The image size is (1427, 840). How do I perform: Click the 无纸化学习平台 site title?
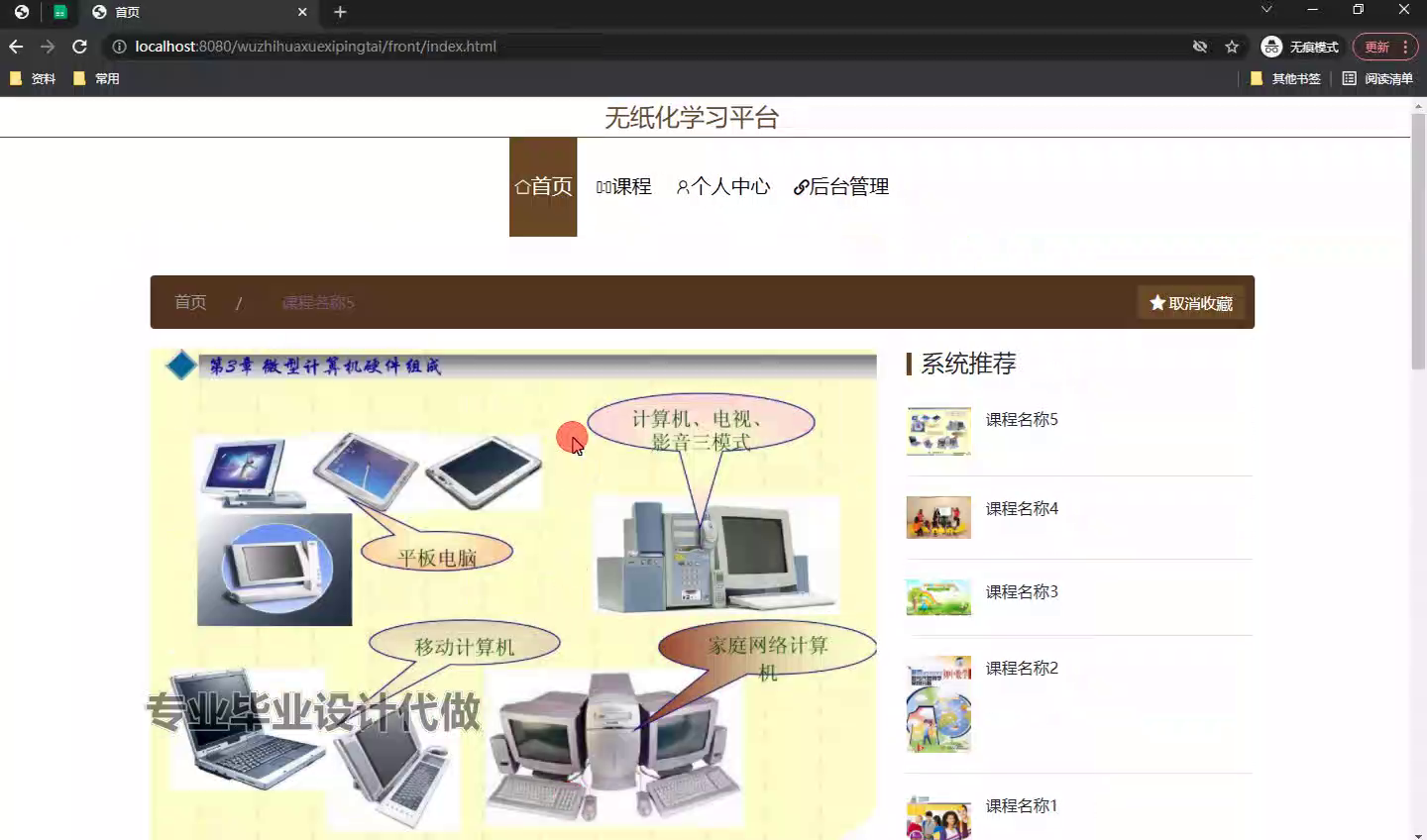click(692, 118)
